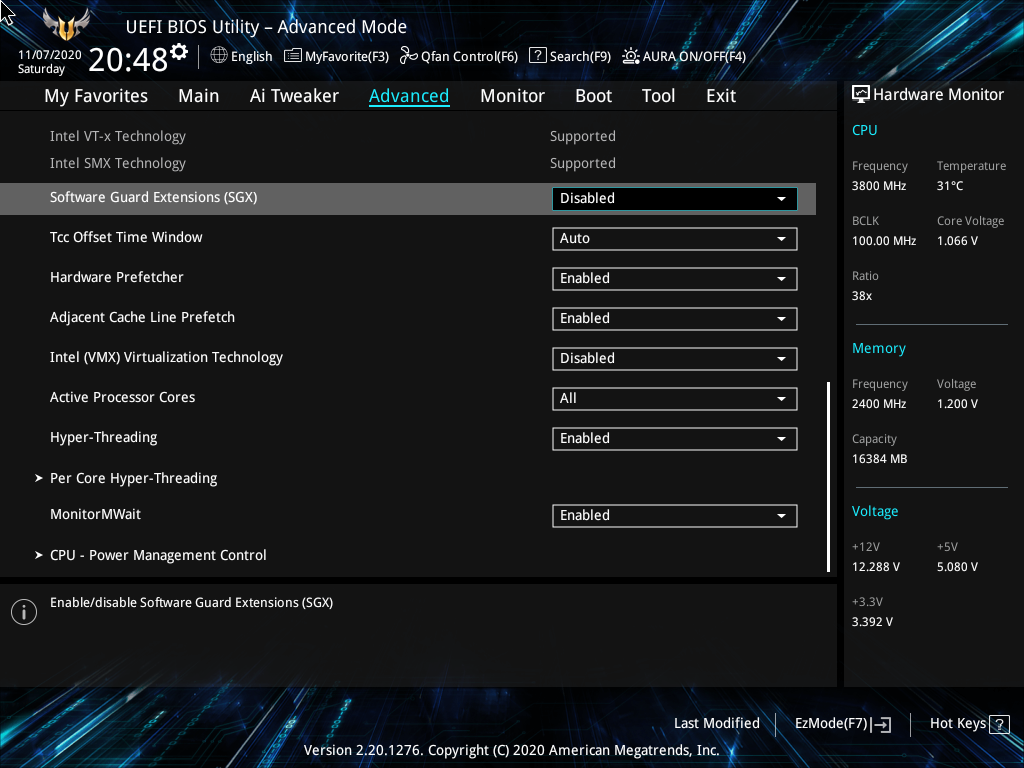
Task: Click the MyFavorite list icon
Action: (293, 56)
